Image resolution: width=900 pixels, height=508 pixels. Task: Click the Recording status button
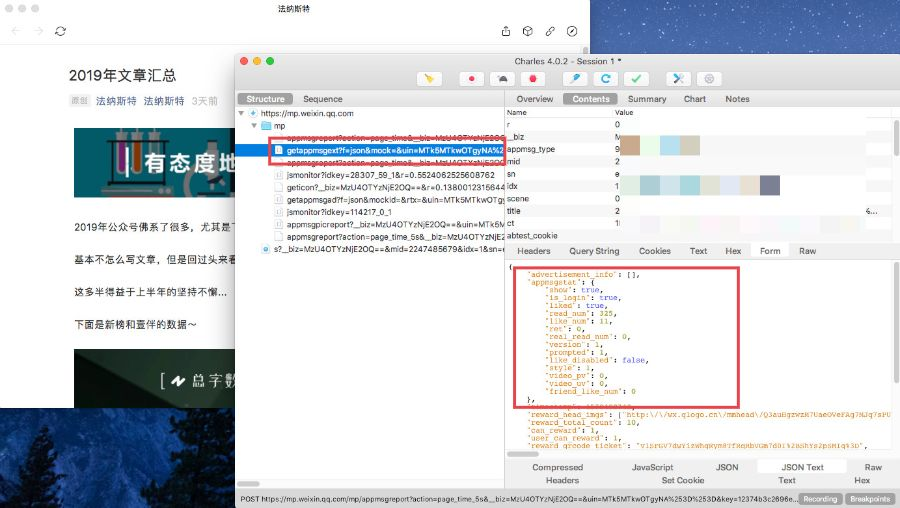click(820, 499)
